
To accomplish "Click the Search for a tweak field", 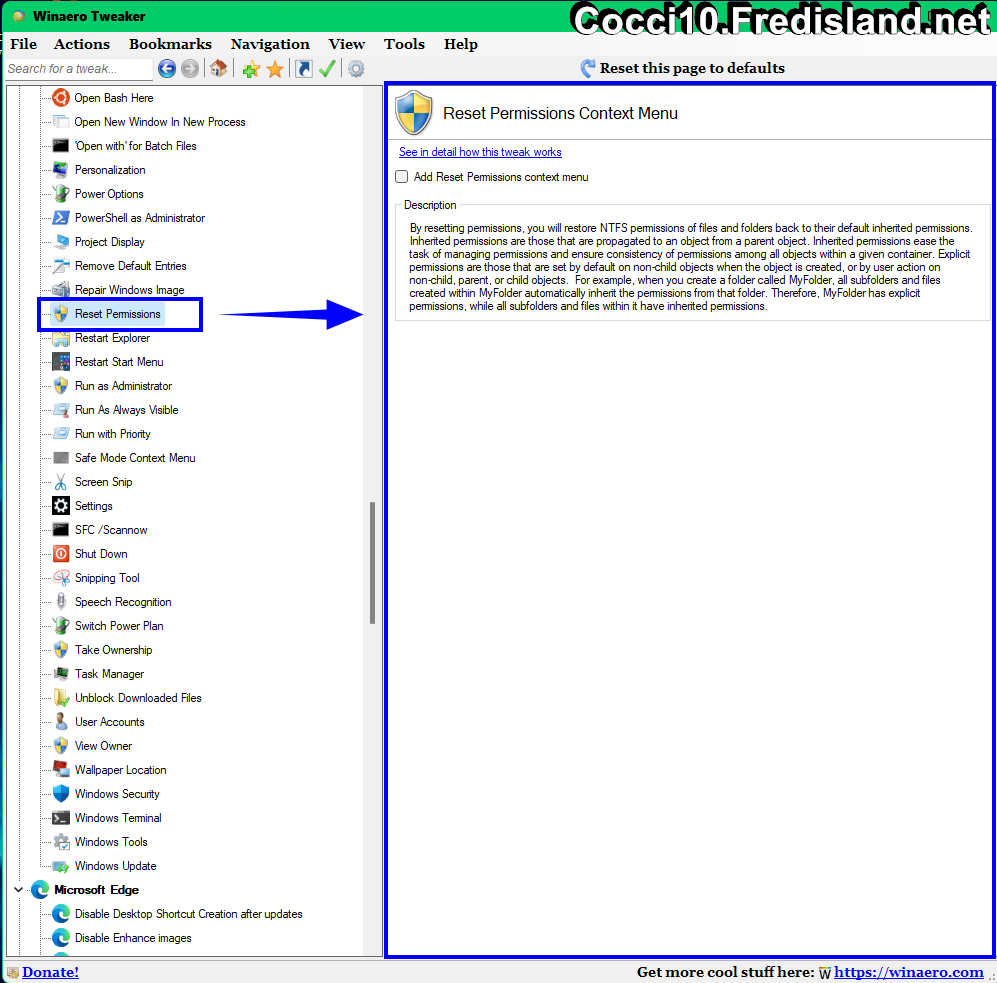I will click(79, 69).
